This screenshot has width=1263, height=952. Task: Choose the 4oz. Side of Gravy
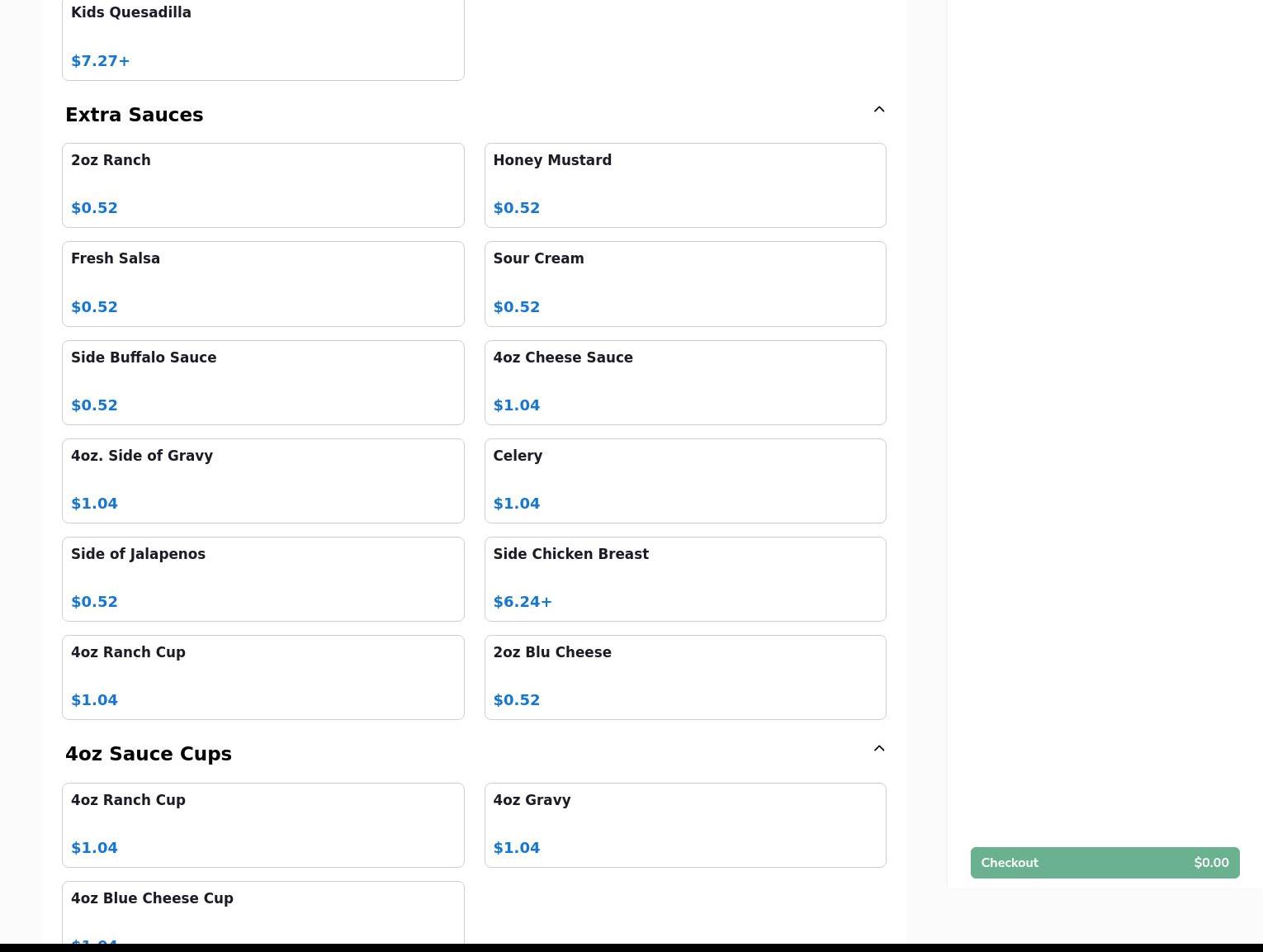(263, 481)
